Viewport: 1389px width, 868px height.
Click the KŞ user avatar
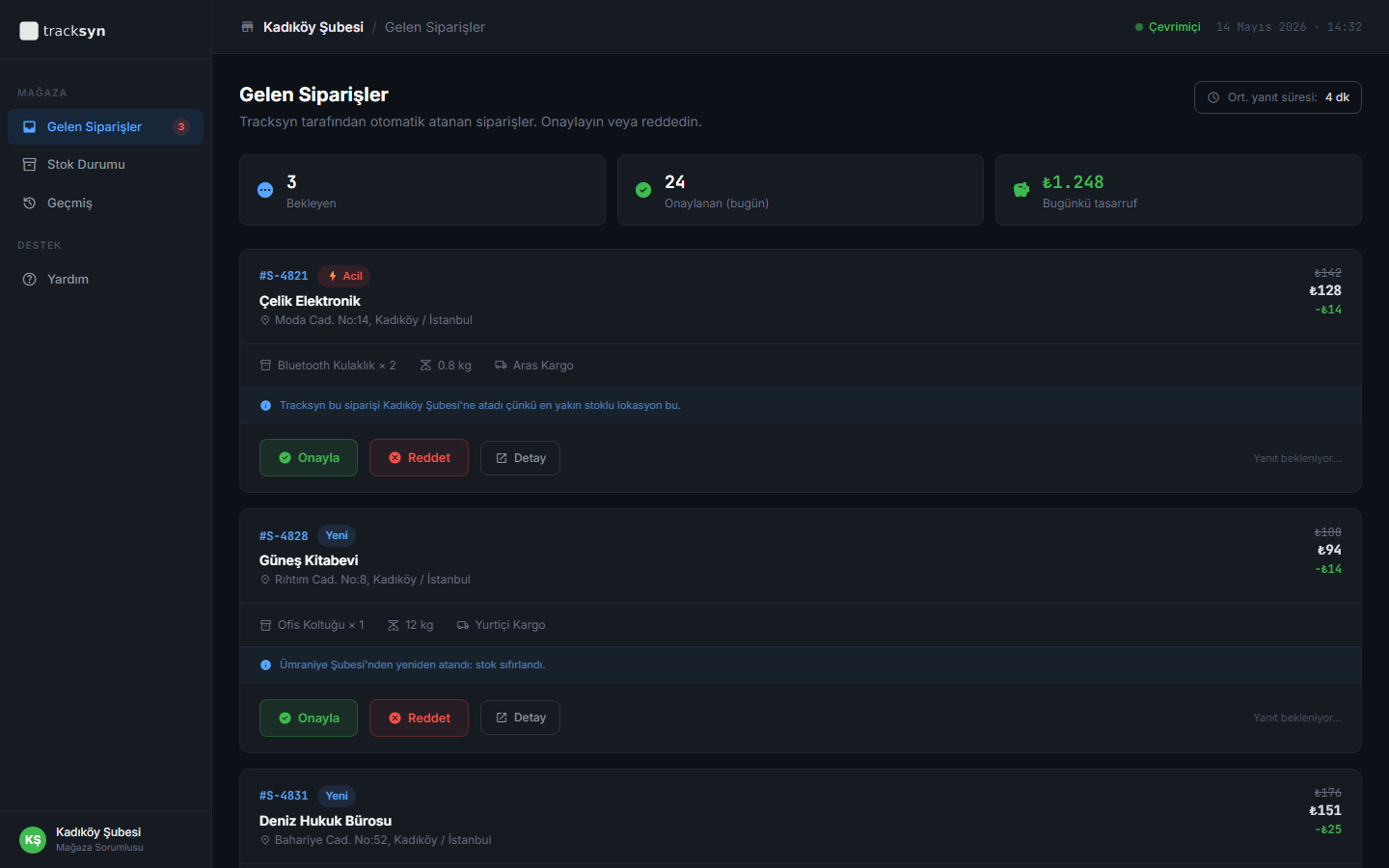[x=33, y=839]
